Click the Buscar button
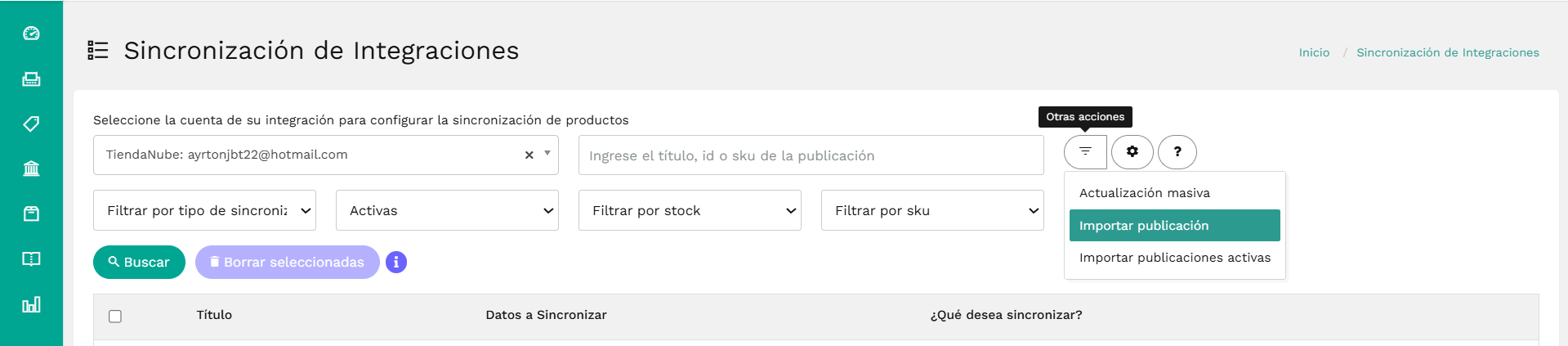 click(139, 263)
